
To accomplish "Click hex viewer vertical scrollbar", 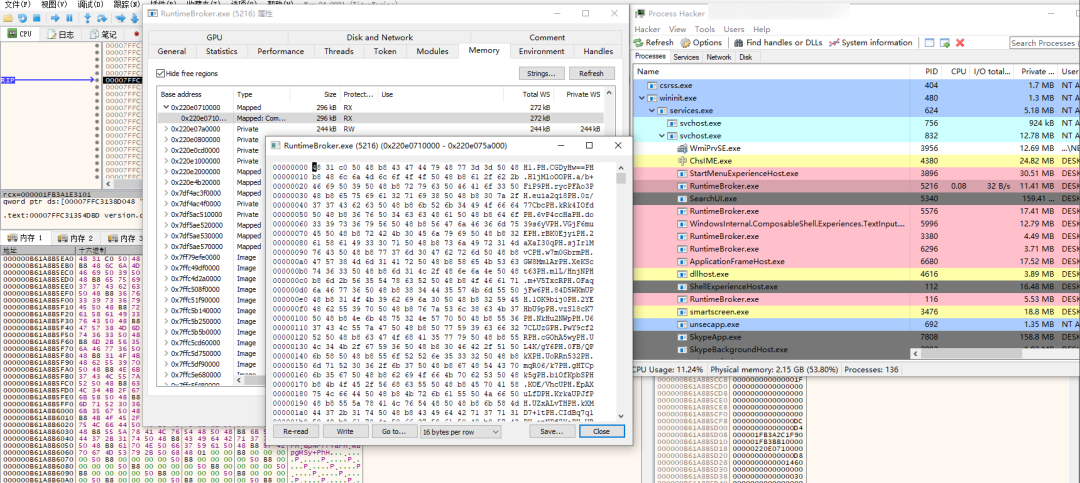I will coord(621,290).
